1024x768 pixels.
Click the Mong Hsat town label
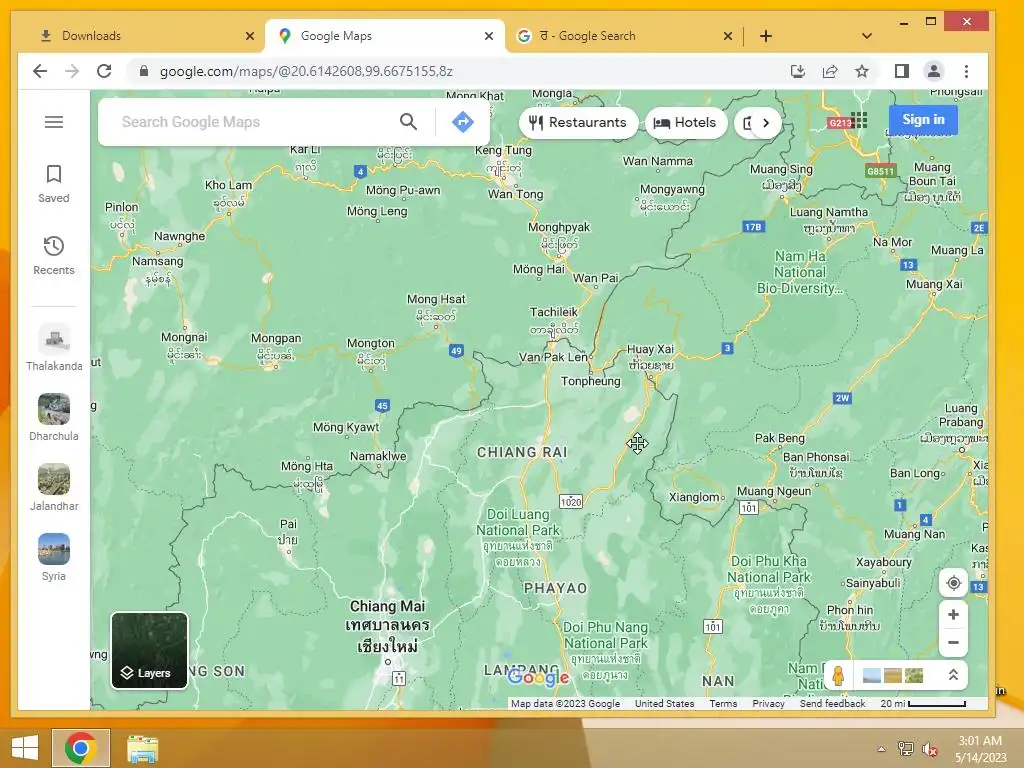click(436, 299)
